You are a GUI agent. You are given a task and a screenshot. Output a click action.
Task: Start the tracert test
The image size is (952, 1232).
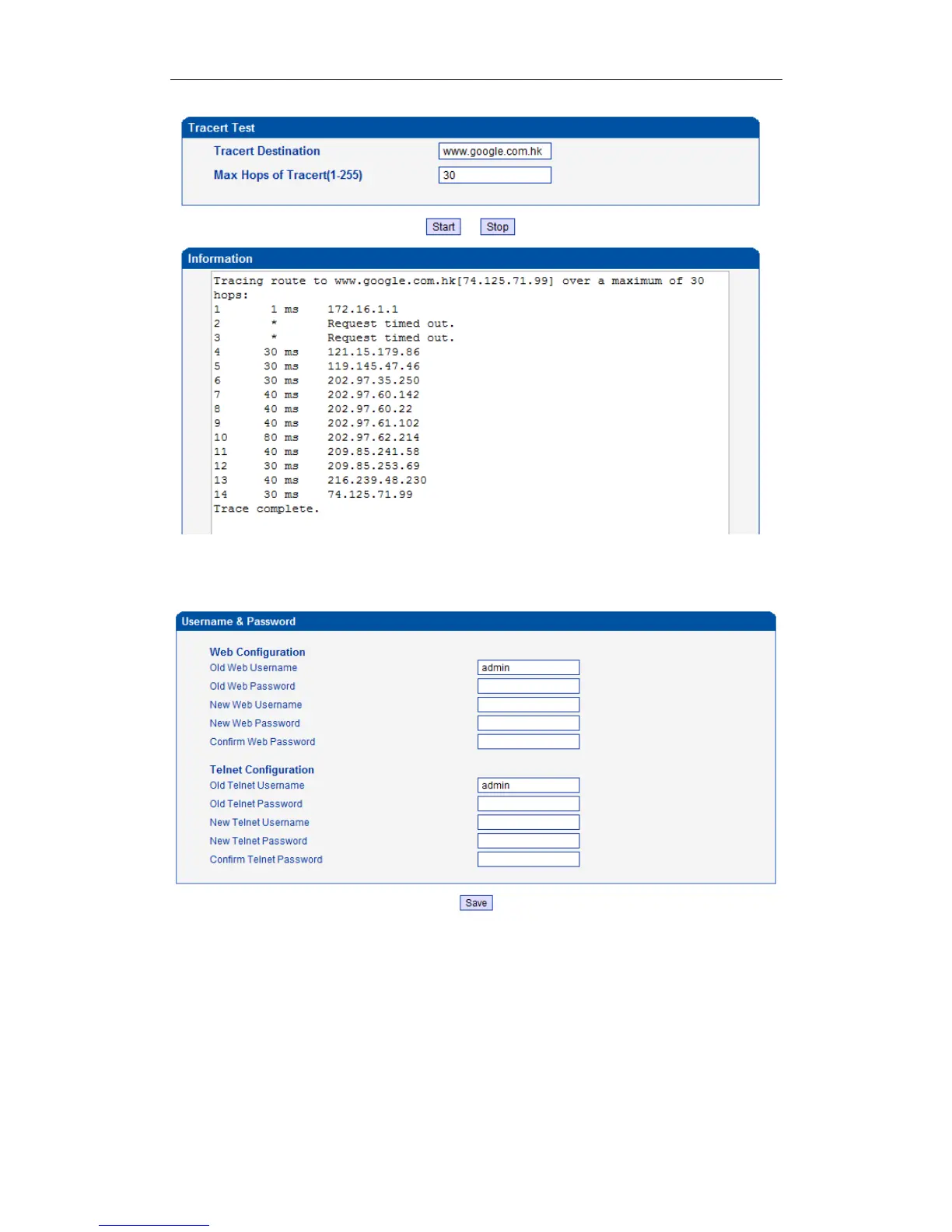pyautogui.click(x=443, y=226)
